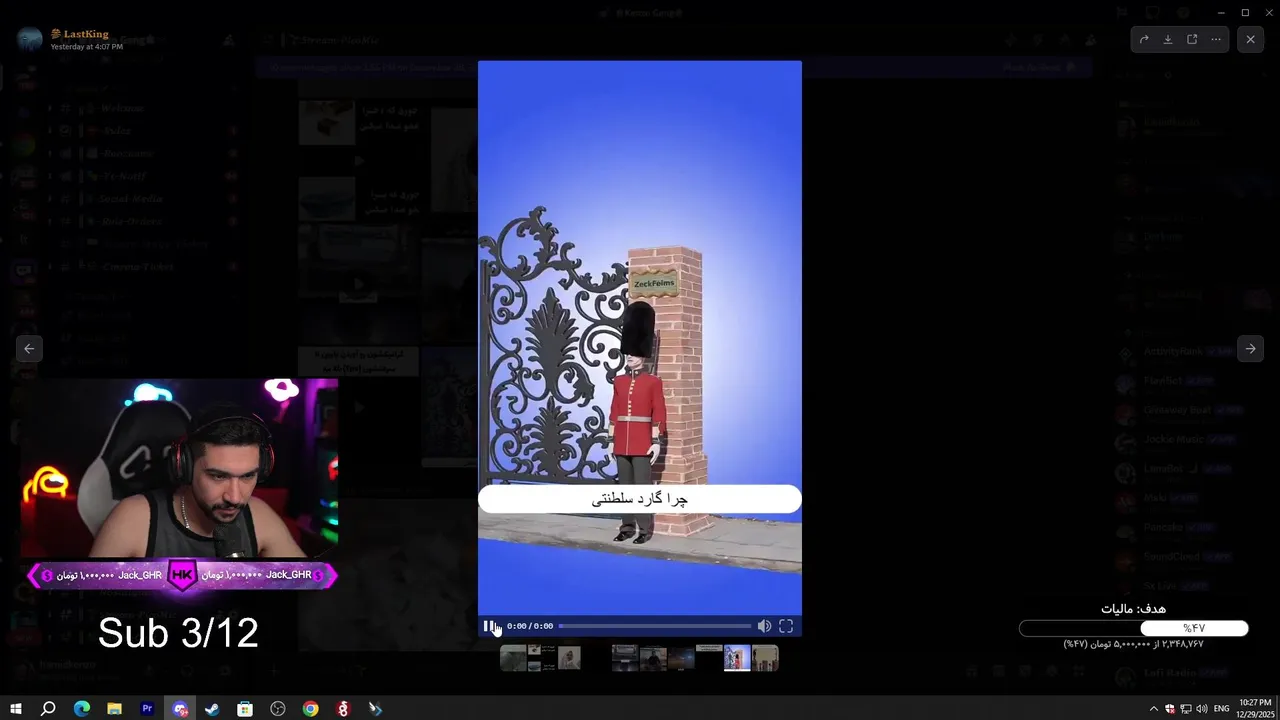
Task: Select the last thumbnail in the media strip
Action: click(x=765, y=658)
